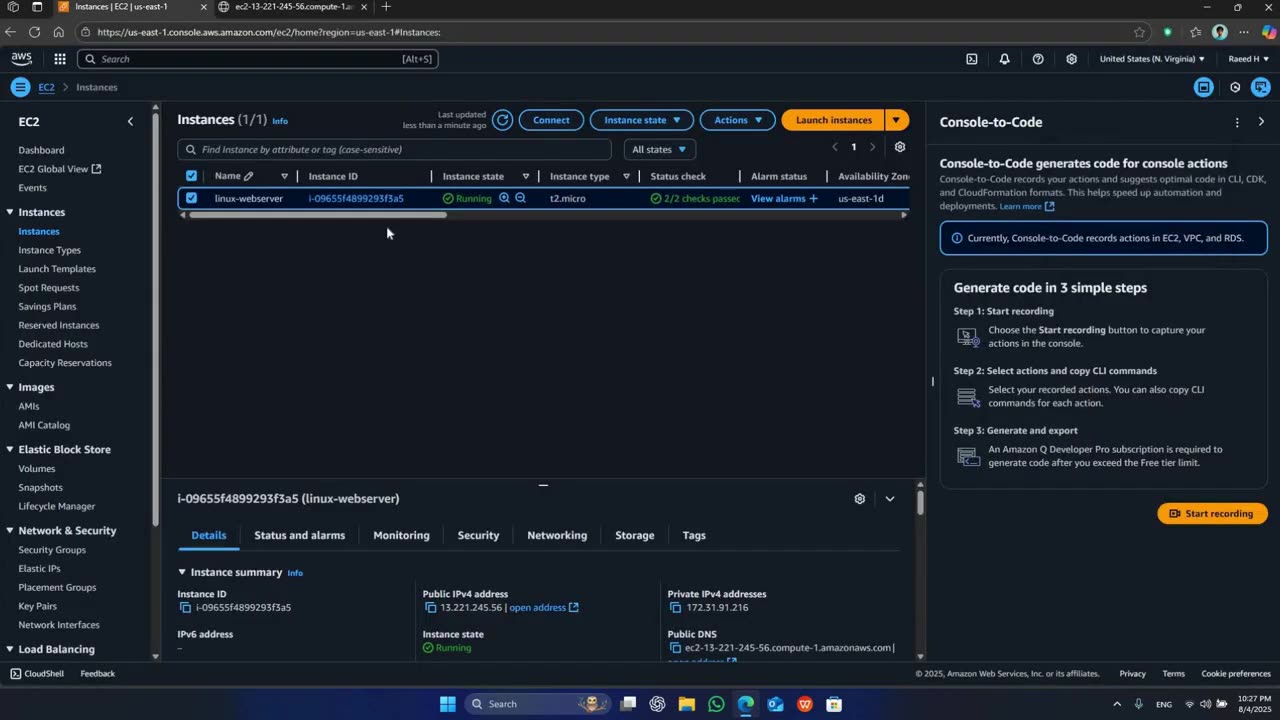Screen dimensions: 1280x720
Task: Focus the Find Instance filter field
Action: 394,150
